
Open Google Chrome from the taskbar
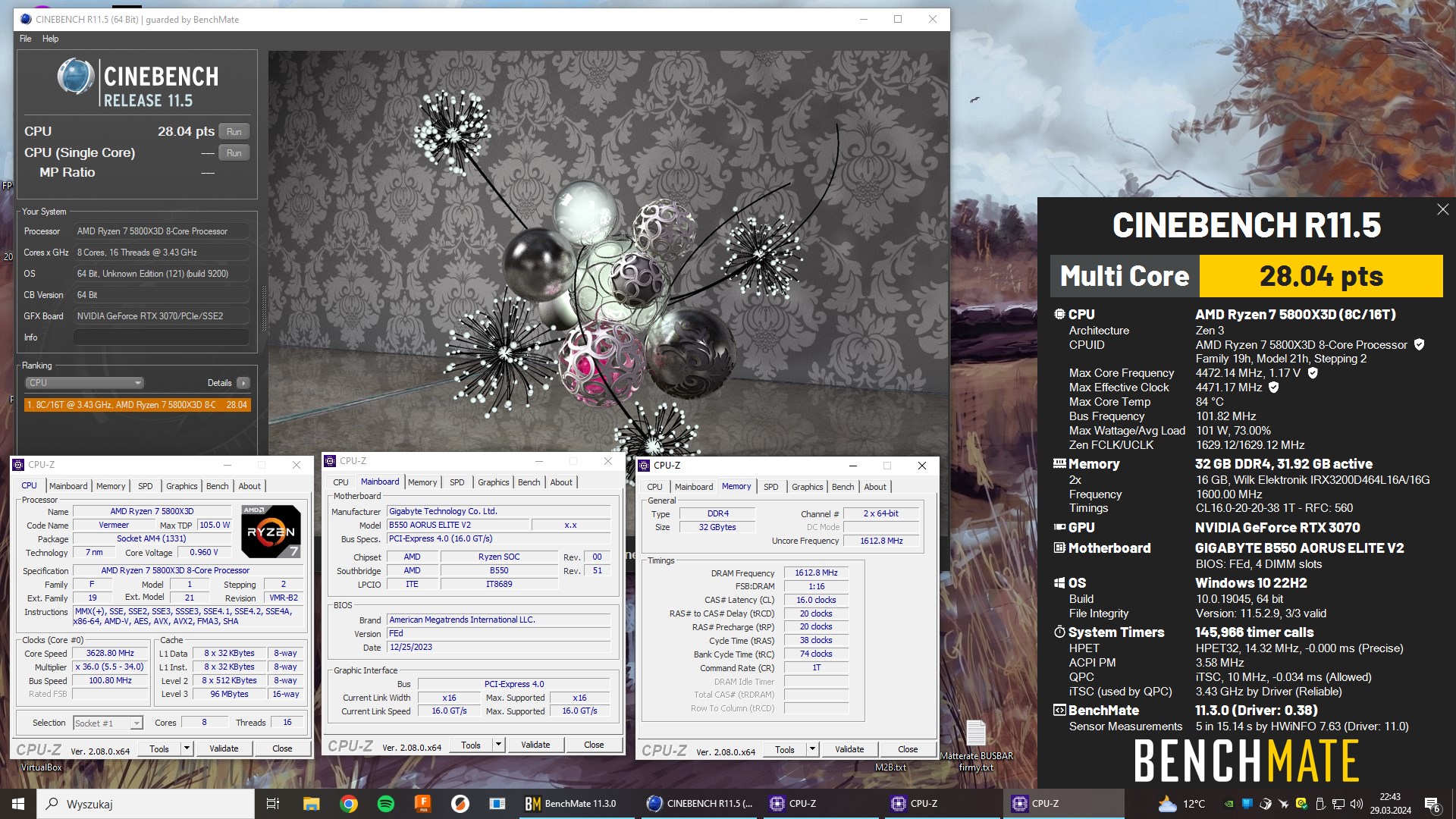(349, 803)
